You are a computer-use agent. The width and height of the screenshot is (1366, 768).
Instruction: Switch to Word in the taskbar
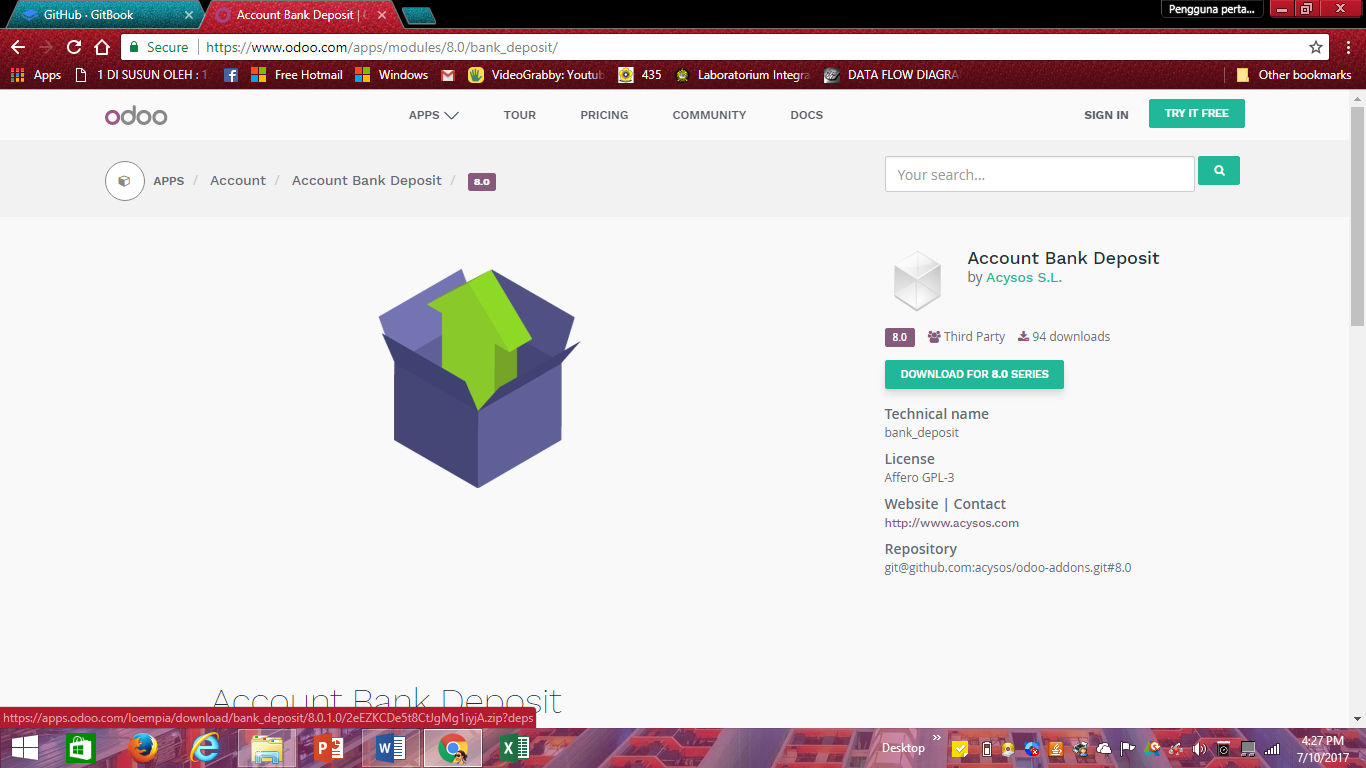pos(391,748)
